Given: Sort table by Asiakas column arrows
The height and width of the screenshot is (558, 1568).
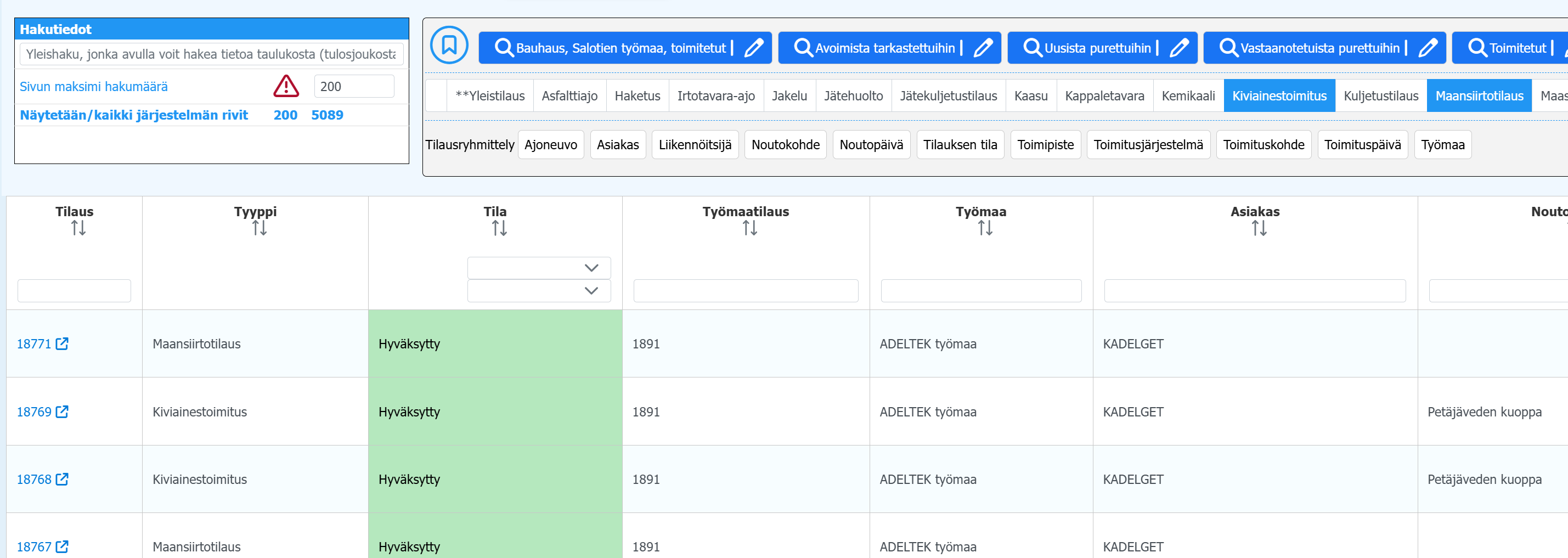Looking at the screenshot, I should 1259,228.
